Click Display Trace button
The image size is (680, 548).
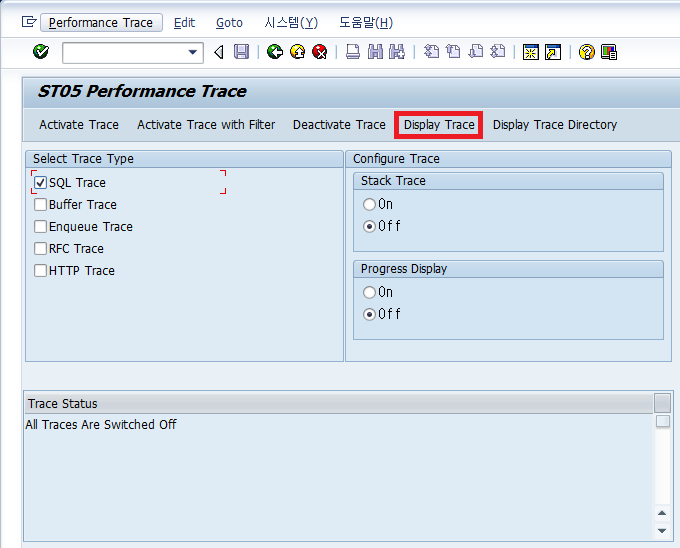[x=439, y=125]
